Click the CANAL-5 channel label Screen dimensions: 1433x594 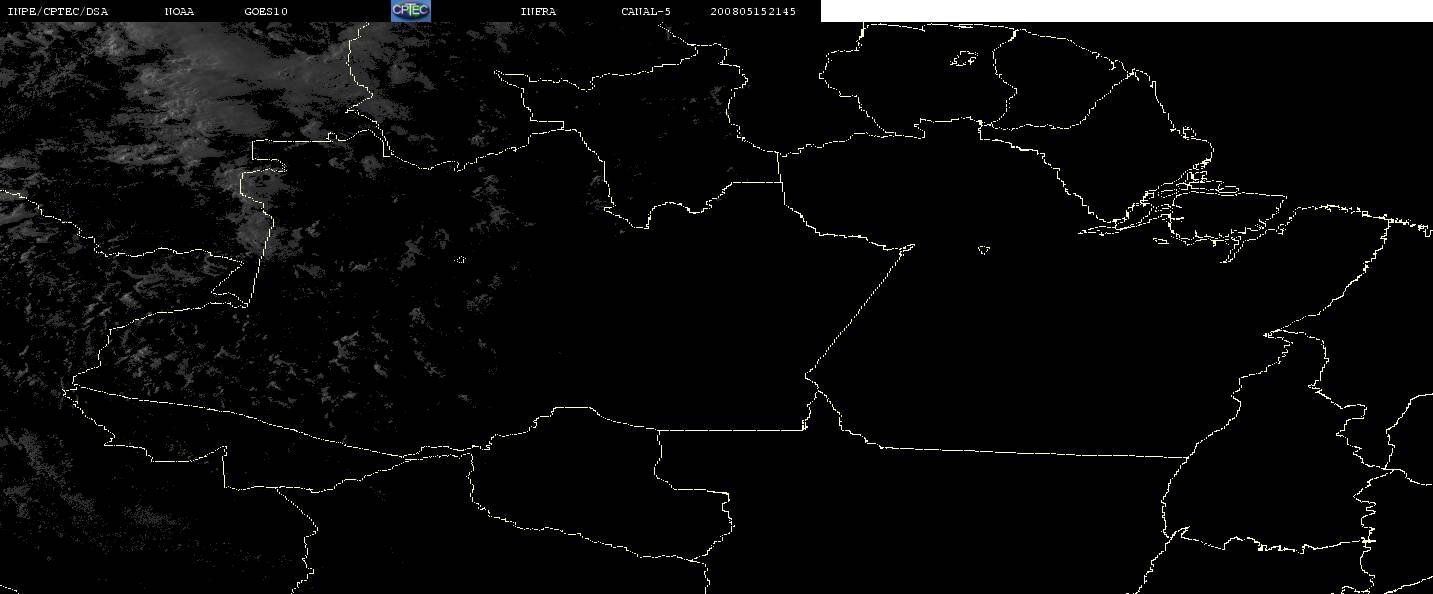(646, 11)
